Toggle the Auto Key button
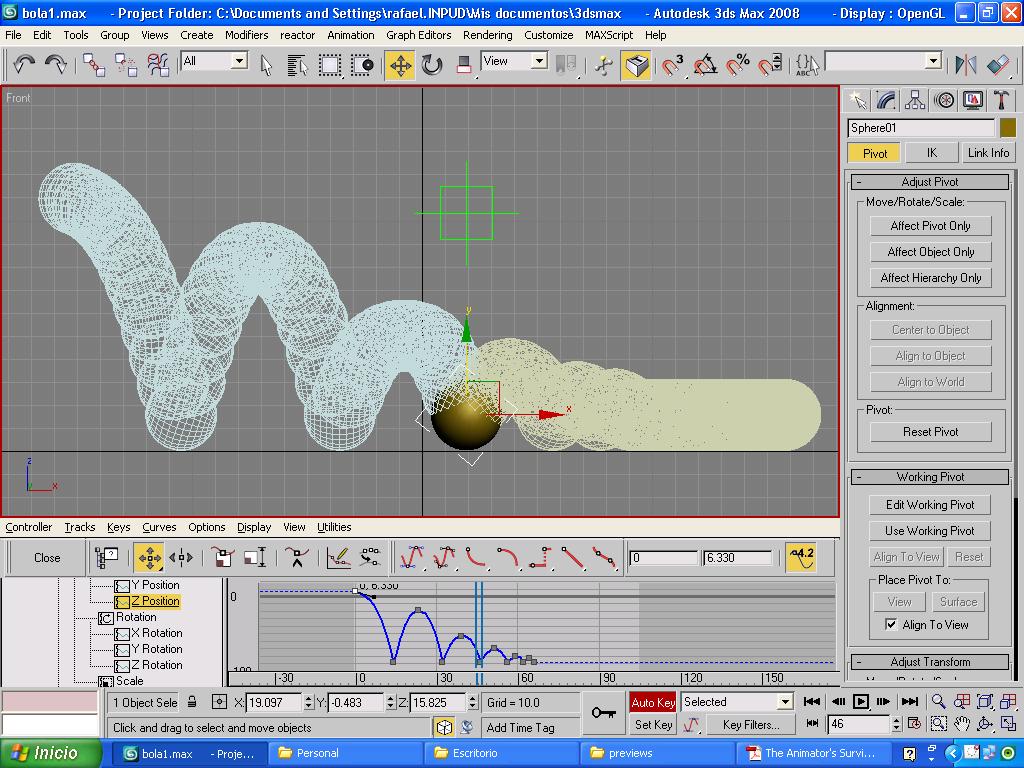This screenshot has height=768, width=1024. click(653, 702)
